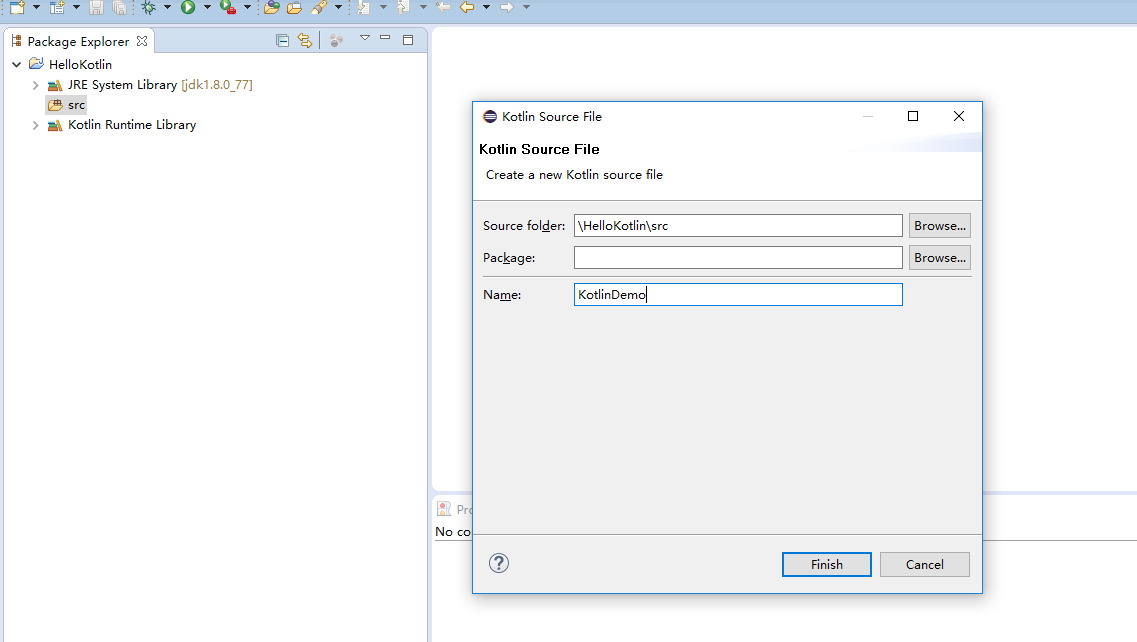Screen dimensions: 1137x642
Task: Open the Run dropdown arrow
Action: tap(207, 7)
